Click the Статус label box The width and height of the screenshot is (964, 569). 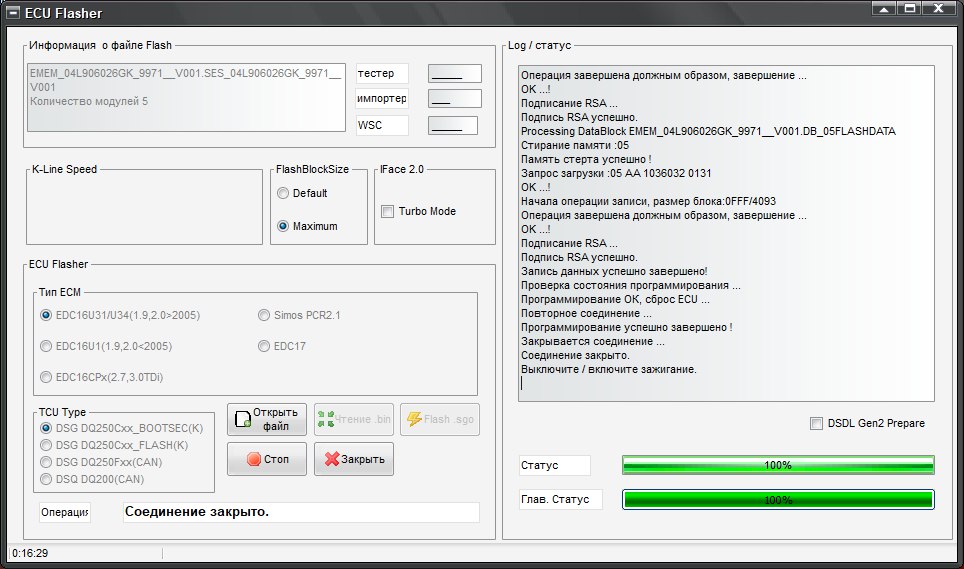pos(555,465)
